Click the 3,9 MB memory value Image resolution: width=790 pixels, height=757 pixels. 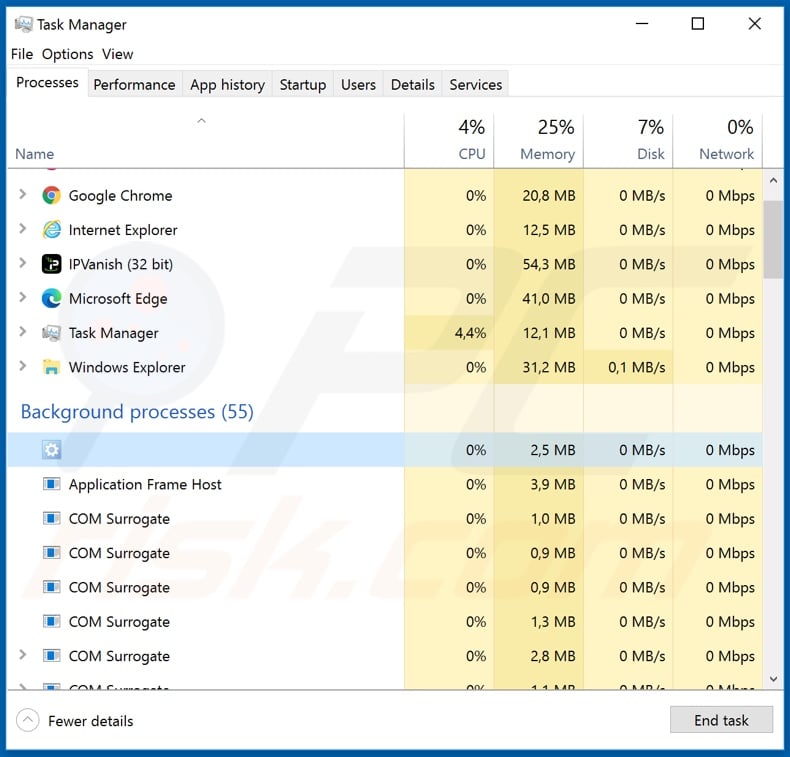click(553, 484)
